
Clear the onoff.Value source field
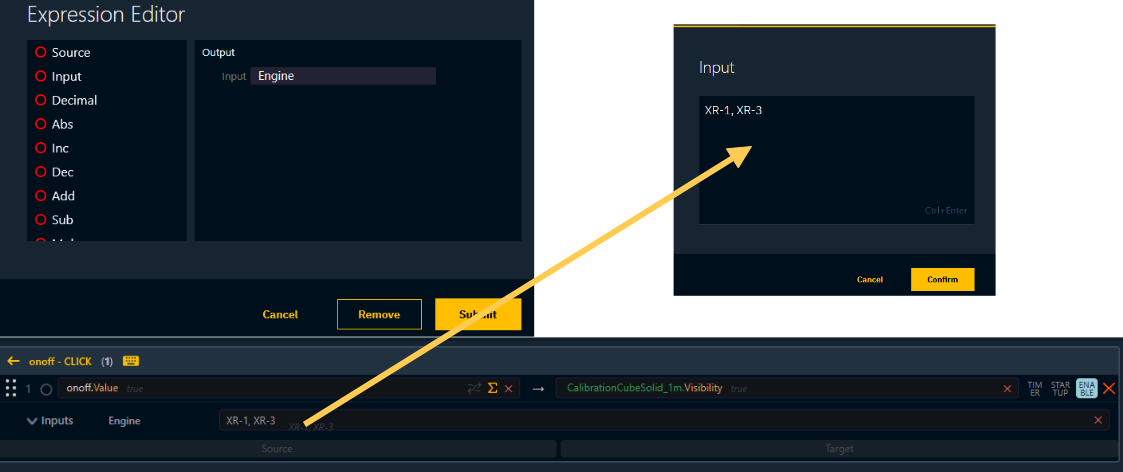click(509, 388)
